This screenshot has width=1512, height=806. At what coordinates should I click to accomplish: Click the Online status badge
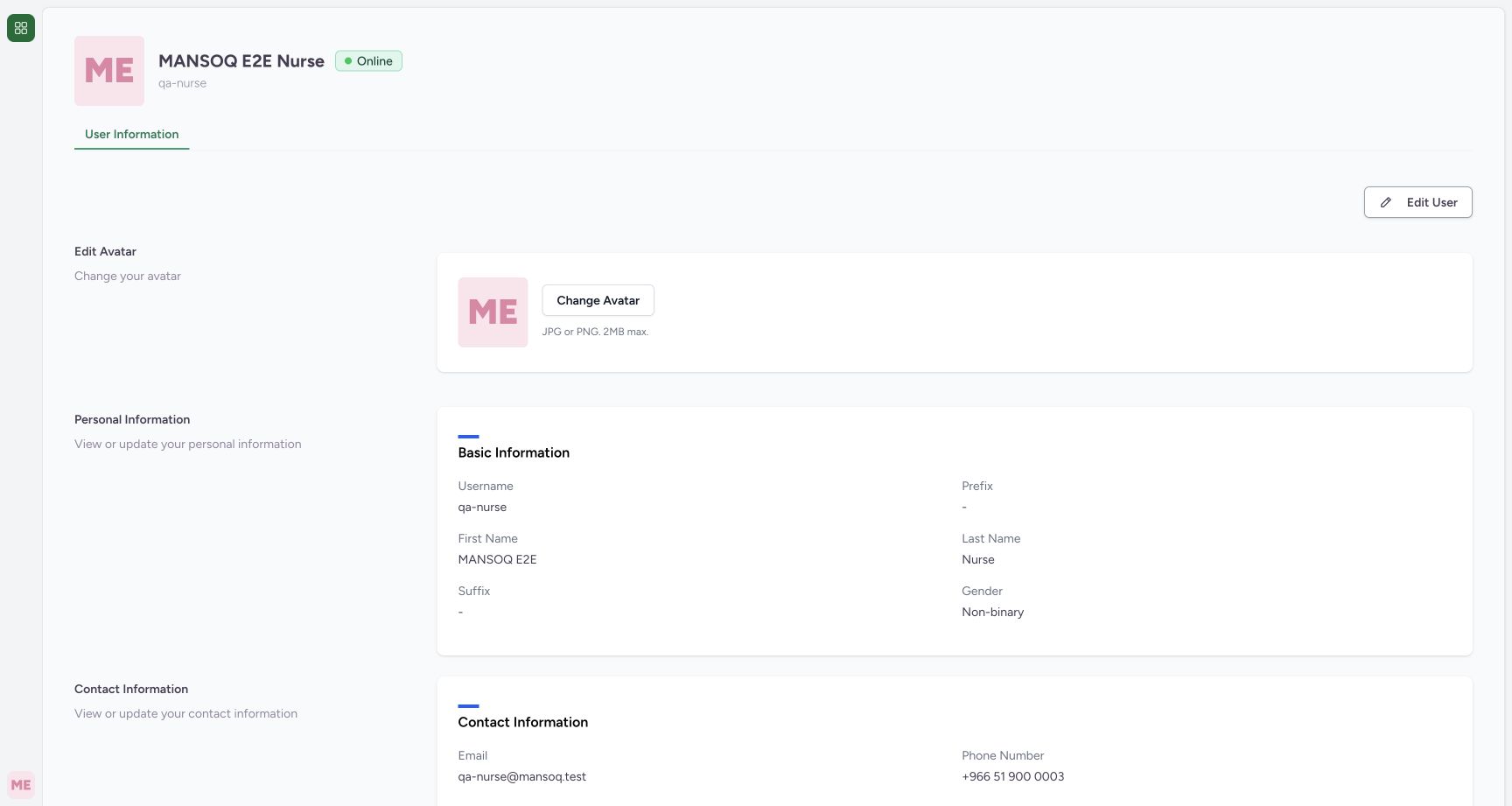[368, 61]
